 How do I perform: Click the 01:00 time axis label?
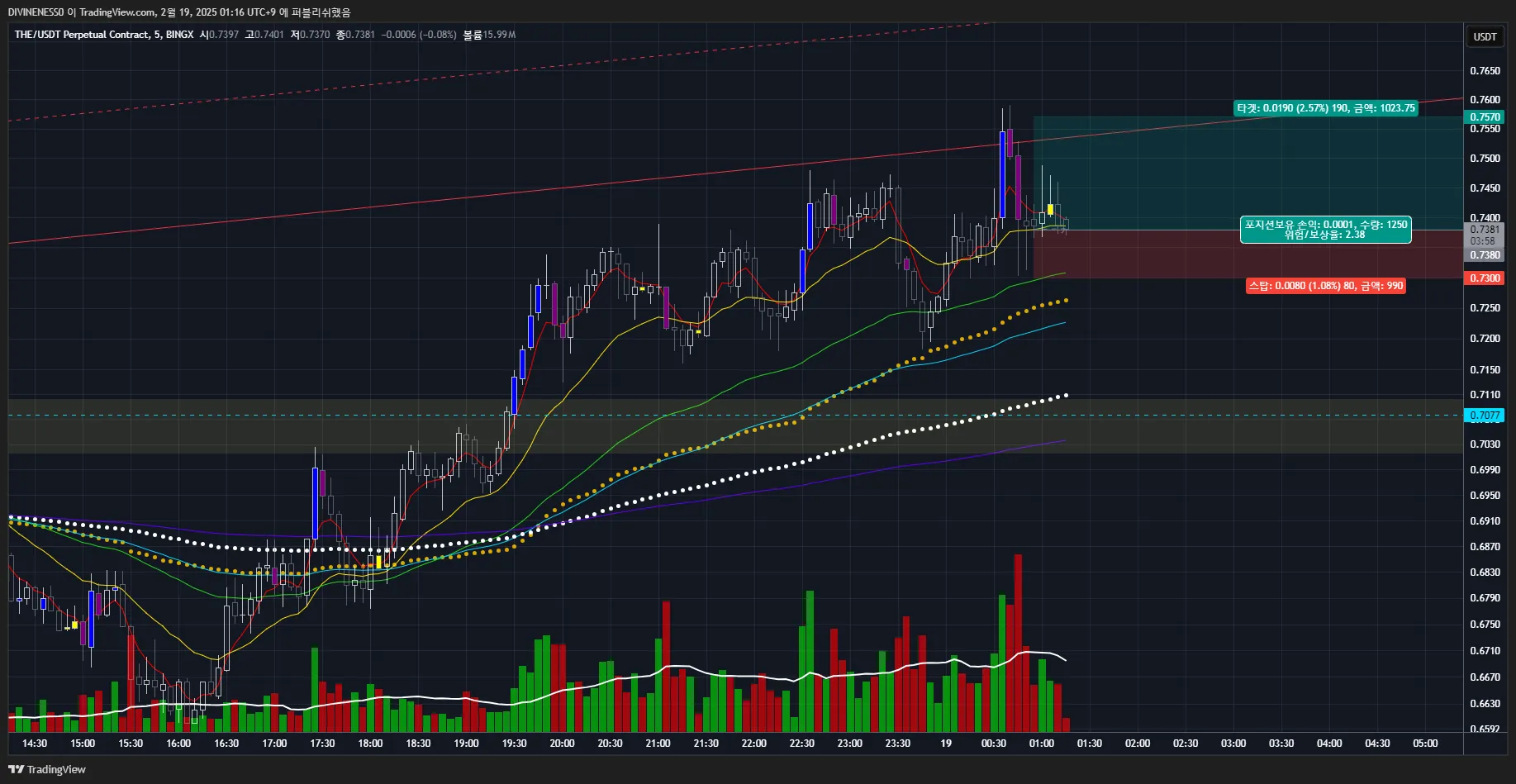click(x=1041, y=744)
